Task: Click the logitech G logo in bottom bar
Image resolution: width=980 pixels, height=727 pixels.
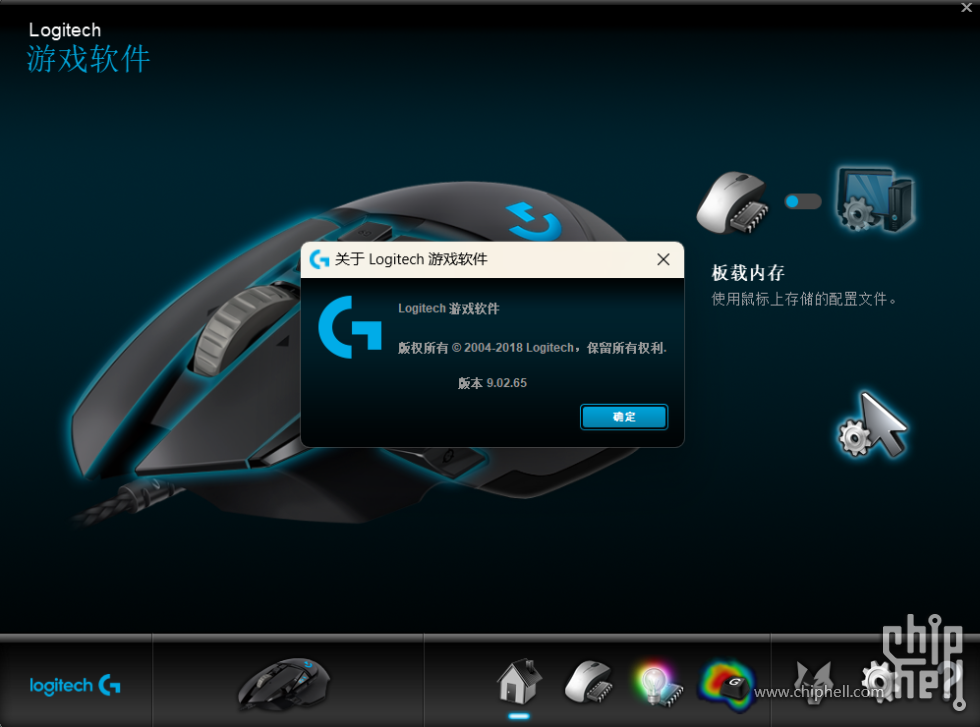Action: pyautogui.click(x=75, y=685)
